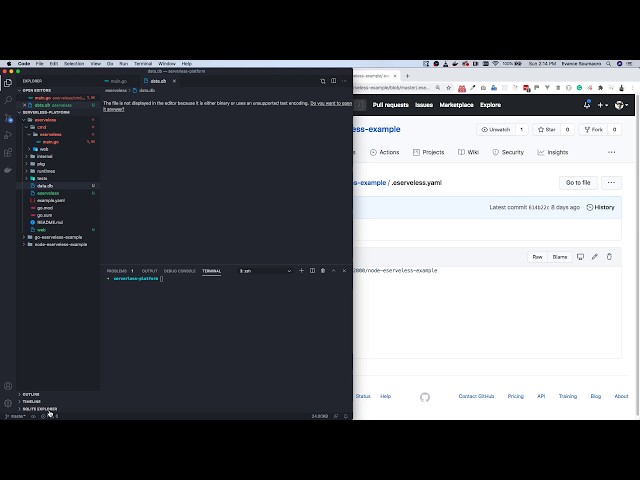Kill the terminal with the trash icon
Viewport: 640px width, 480px height.
pos(323,271)
